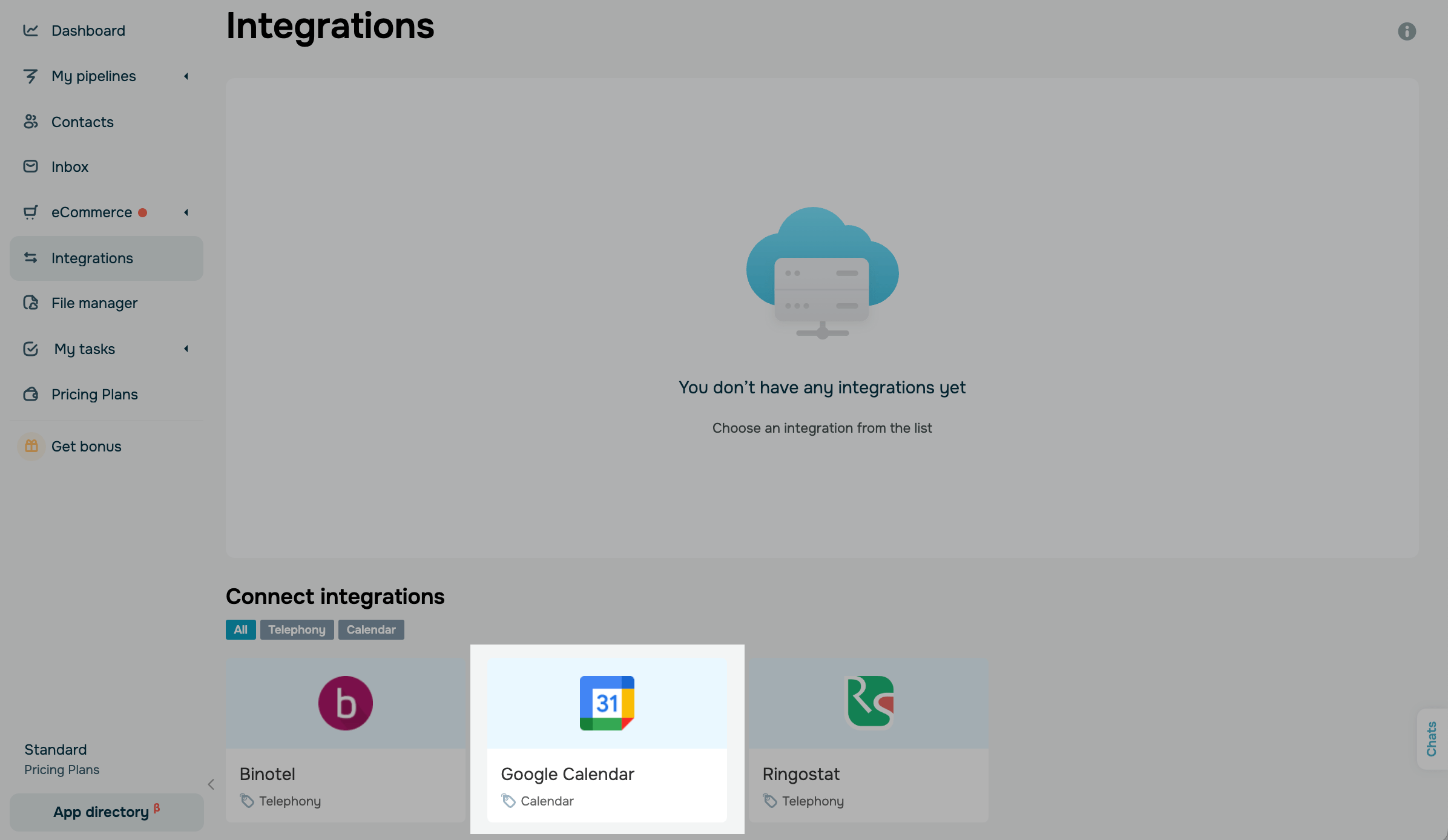Viewport: 1448px width, 840px height.
Task: Click the Get bonus gift icon
Action: click(31, 447)
